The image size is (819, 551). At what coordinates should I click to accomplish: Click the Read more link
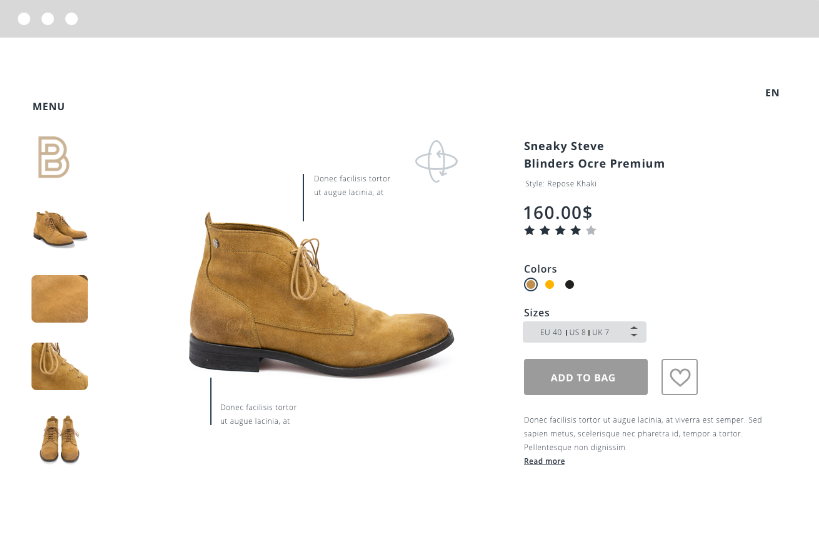click(x=544, y=461)
